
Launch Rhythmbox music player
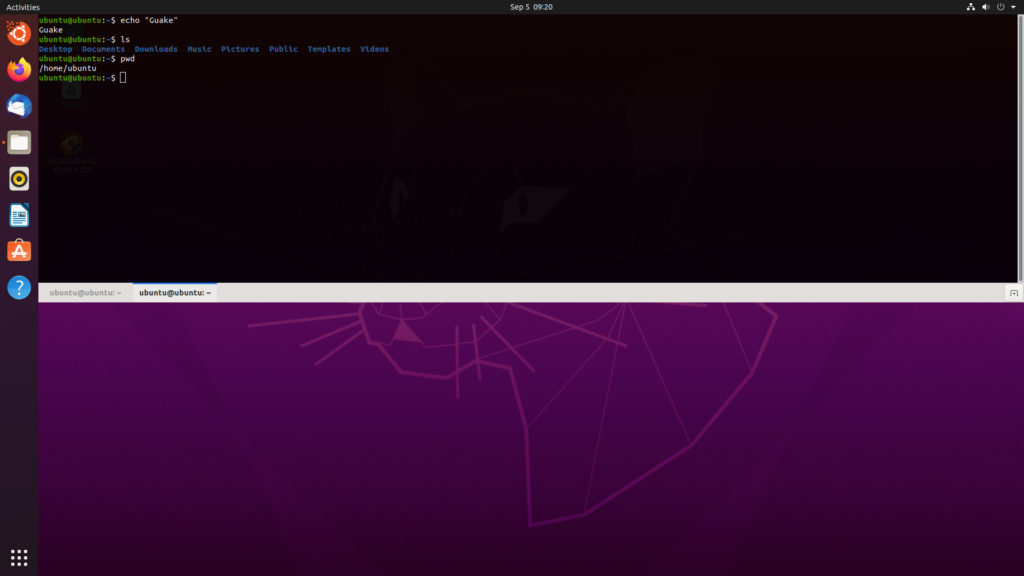pos(19,179)
